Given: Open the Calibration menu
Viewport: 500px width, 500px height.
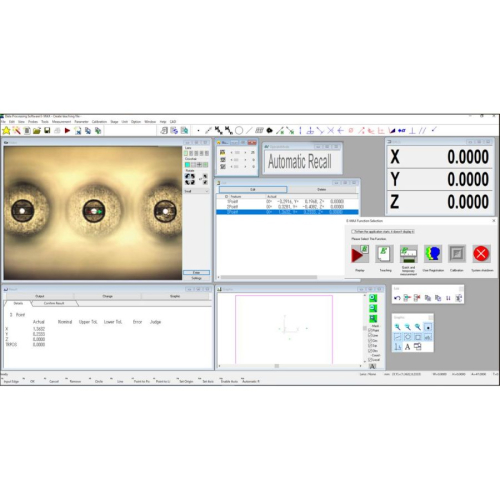Looking at the screenshot, I should (x=99, y=122).
